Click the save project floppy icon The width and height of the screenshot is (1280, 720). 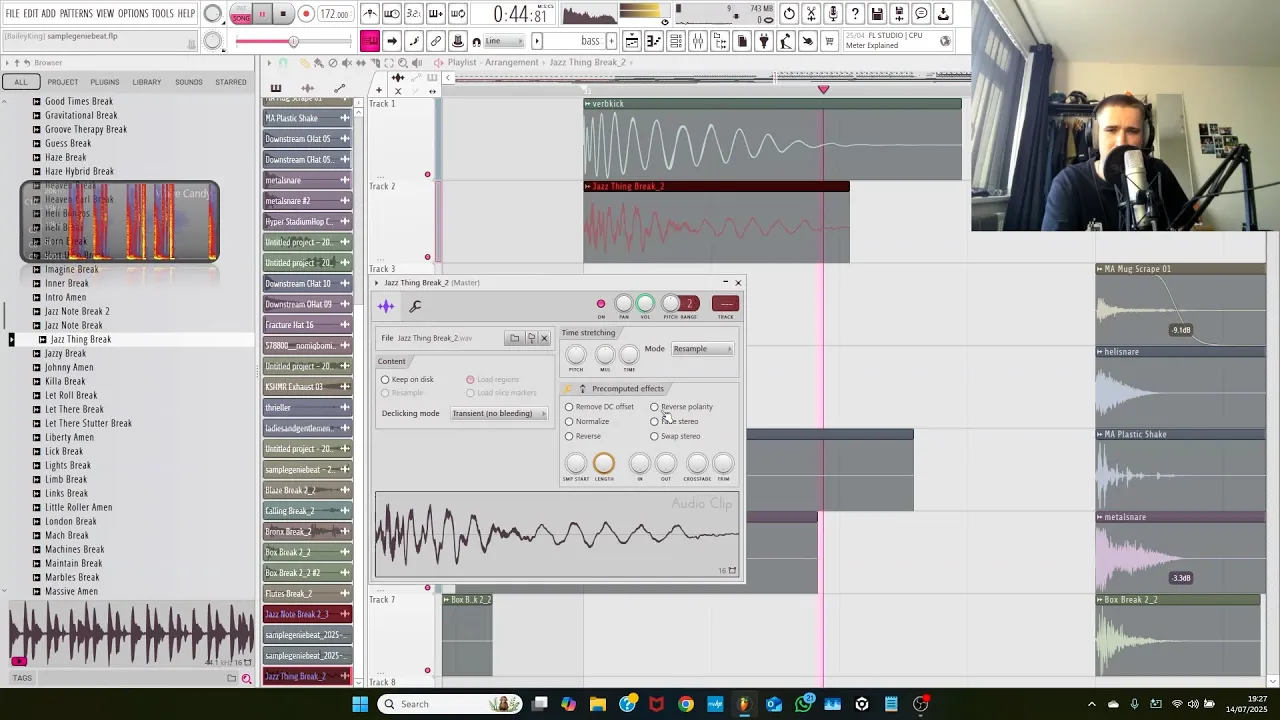[x=877, y=14]
